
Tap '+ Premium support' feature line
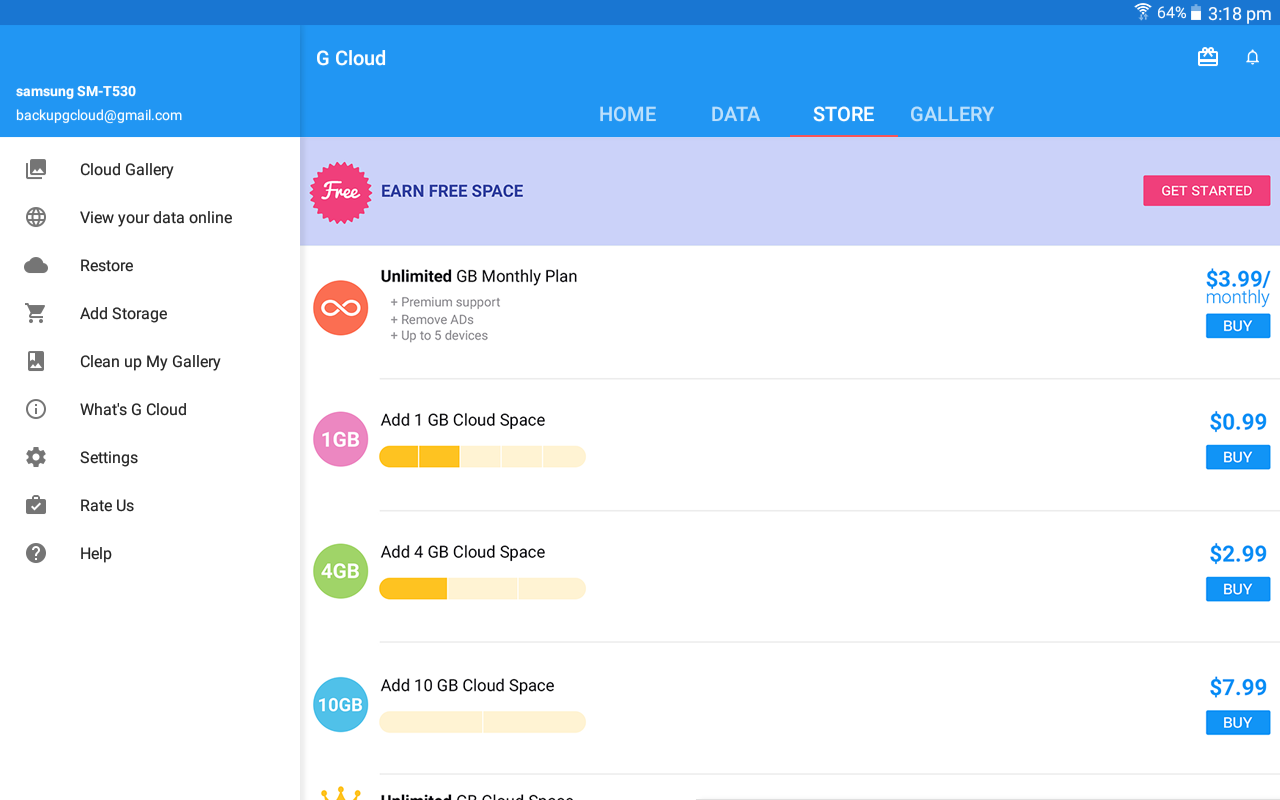[x=445, y=302]
